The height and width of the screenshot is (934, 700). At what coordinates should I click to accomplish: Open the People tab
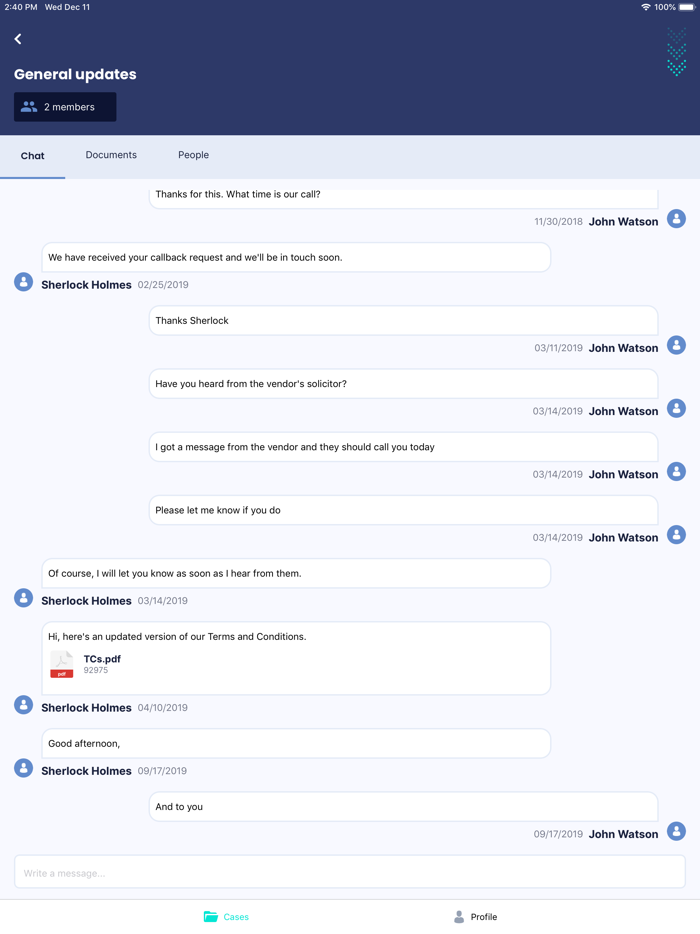[x=192, y=155]
